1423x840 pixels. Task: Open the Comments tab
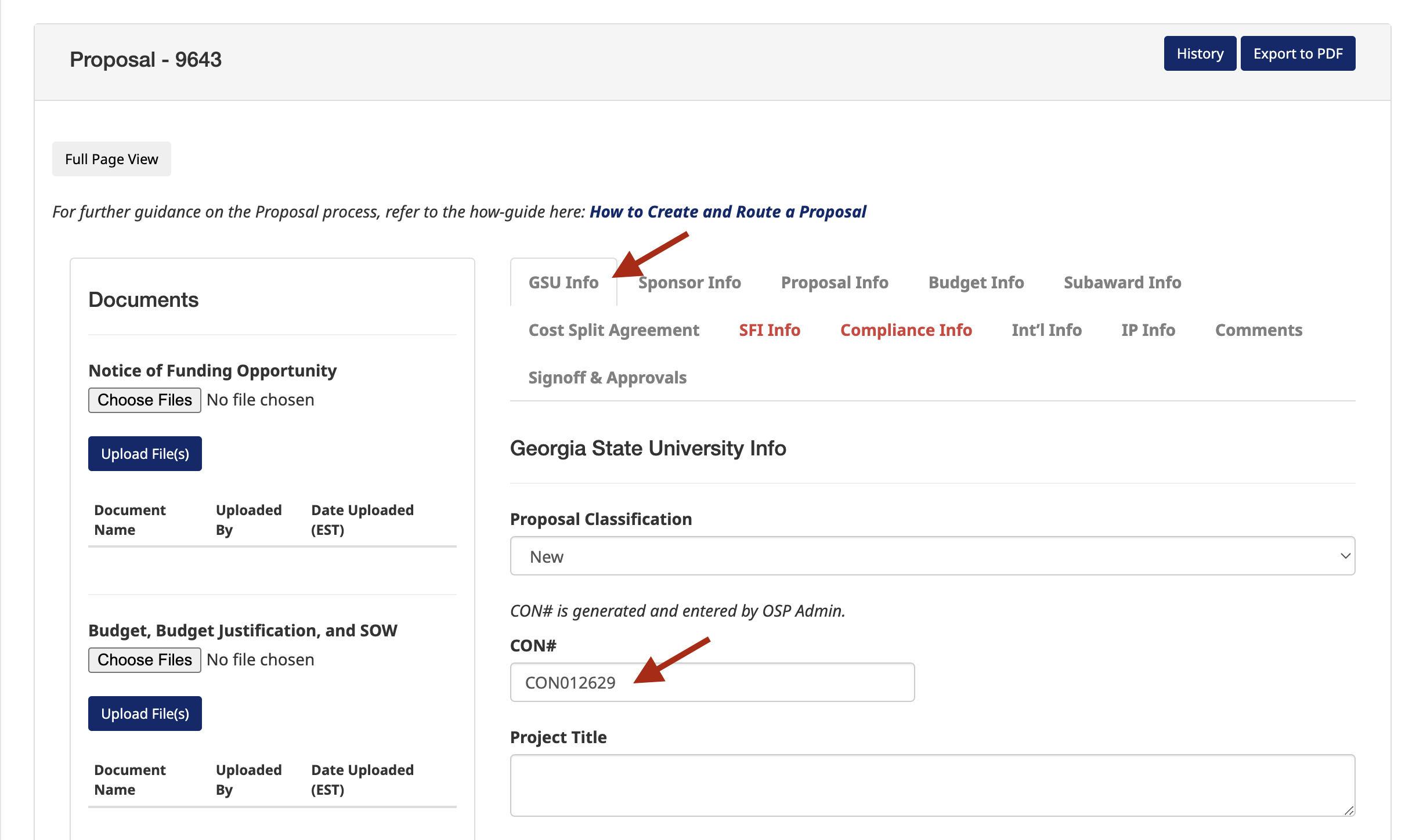[1258, 330]
